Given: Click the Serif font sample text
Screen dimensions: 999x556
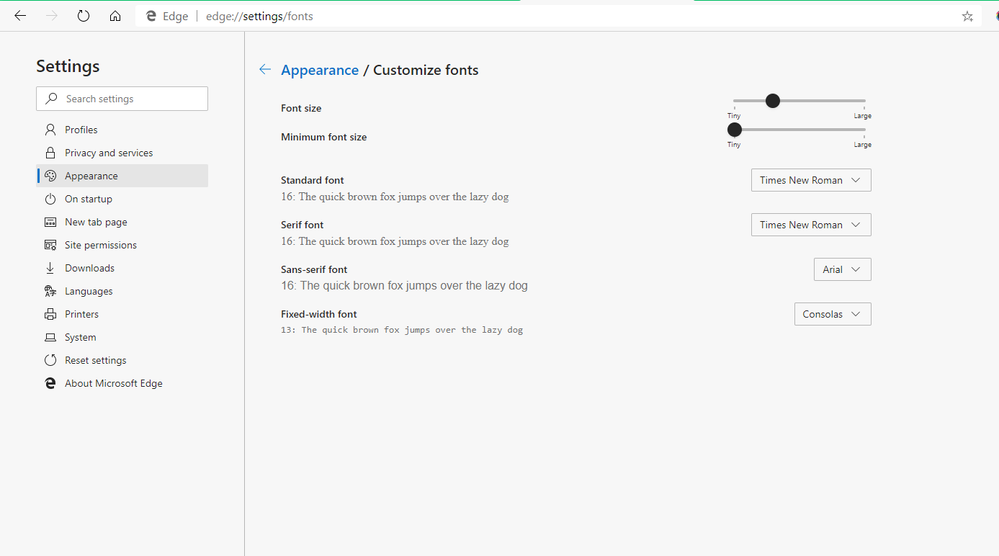Looking at the screenshot, I should tap(395, 241).
